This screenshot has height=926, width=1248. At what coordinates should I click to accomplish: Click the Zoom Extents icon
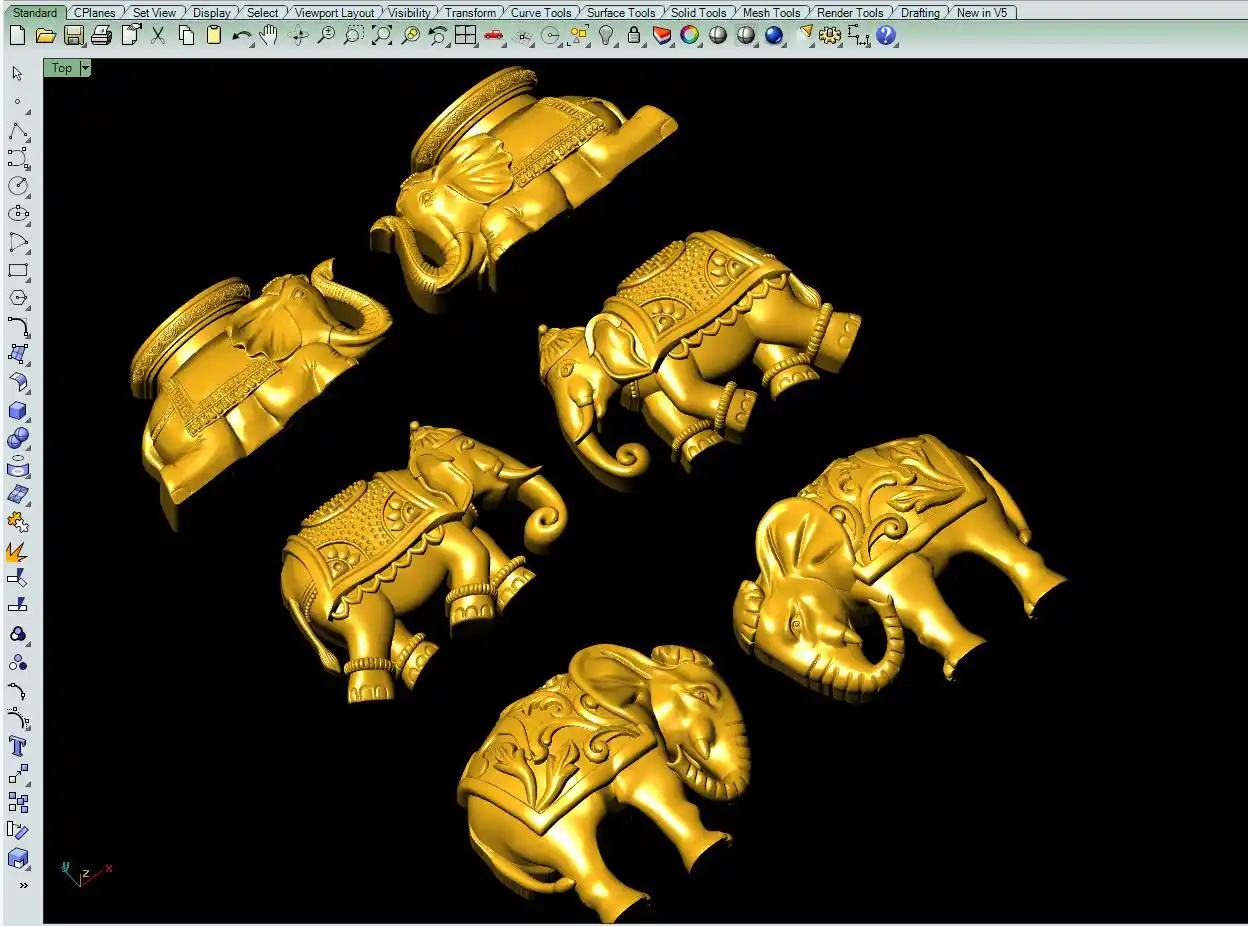pos(381,36)
